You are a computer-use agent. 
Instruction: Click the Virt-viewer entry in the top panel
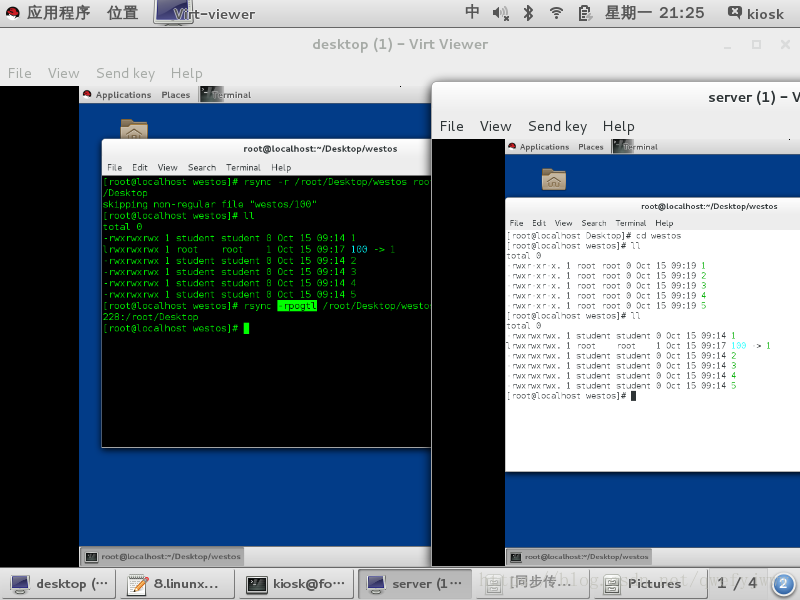(x=205, y=13)
